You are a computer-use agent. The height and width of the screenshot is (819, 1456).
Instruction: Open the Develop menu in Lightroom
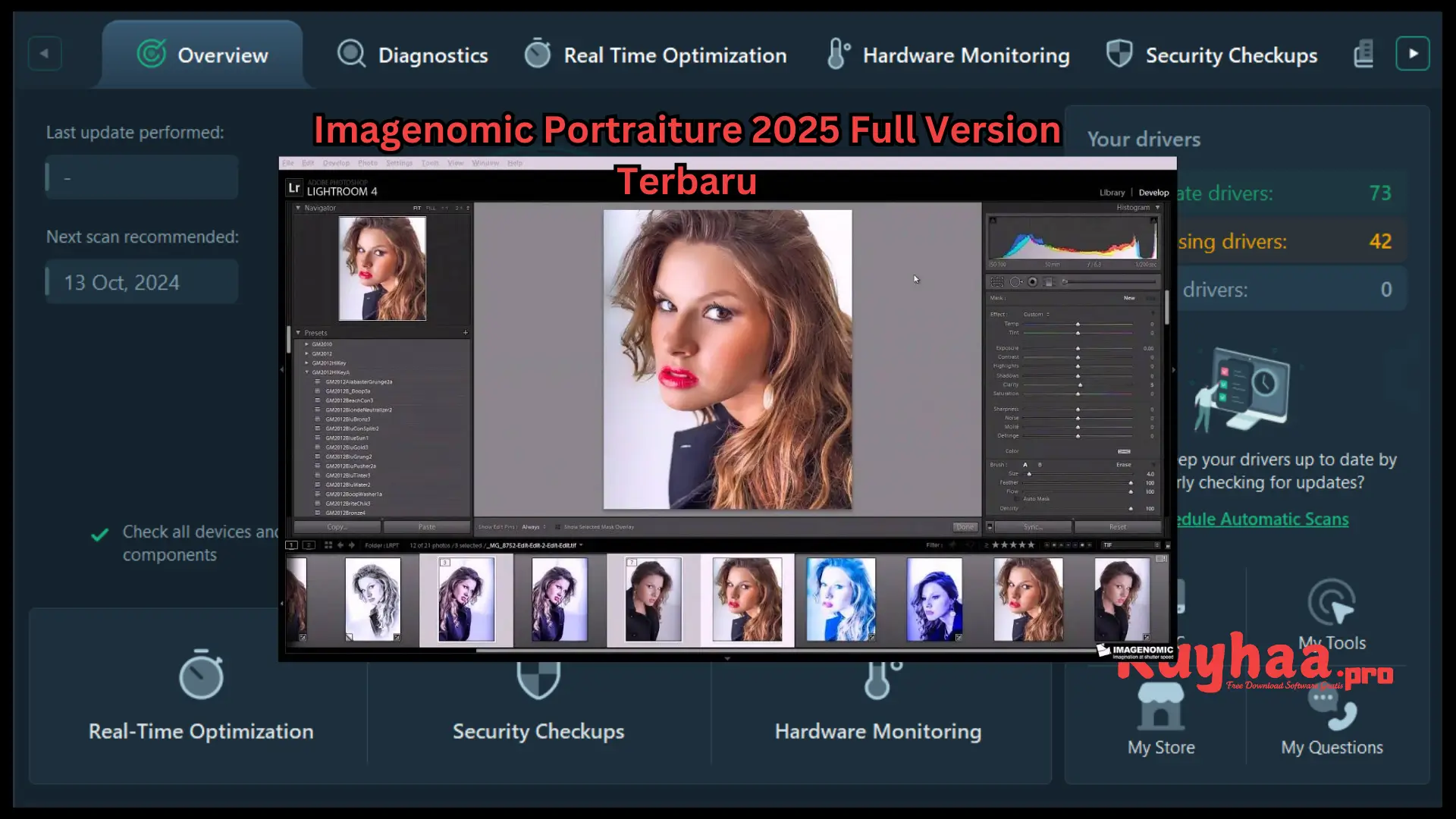coord(336,162)
